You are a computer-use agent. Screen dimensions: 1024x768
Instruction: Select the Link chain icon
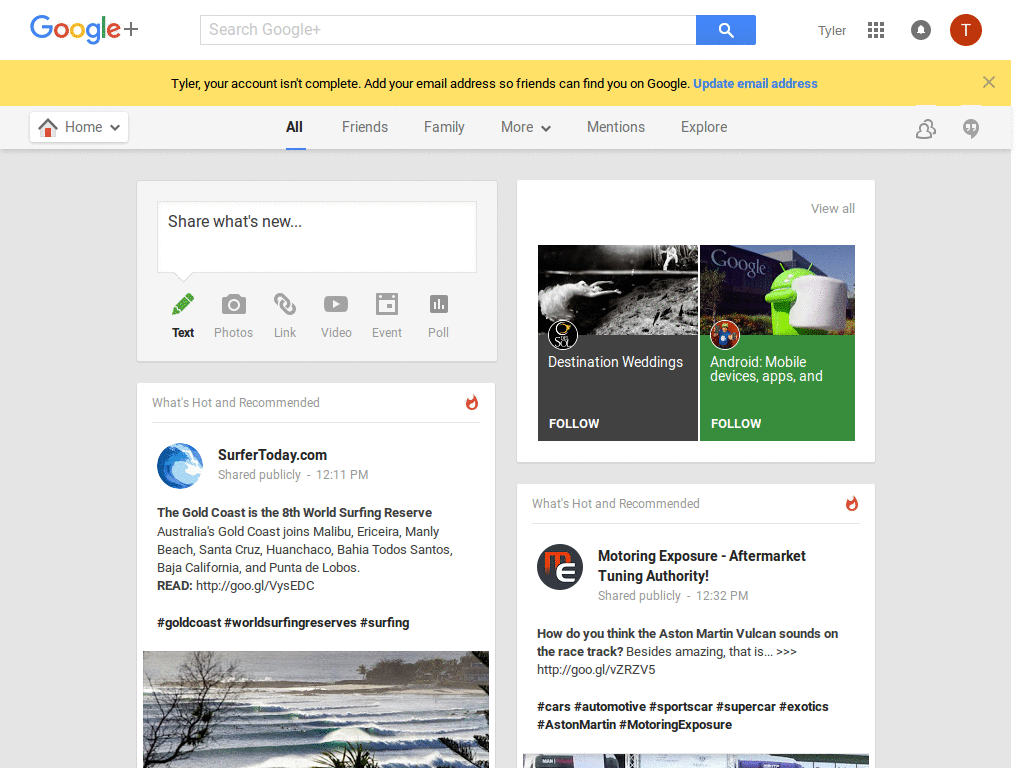tap(285, 304)
